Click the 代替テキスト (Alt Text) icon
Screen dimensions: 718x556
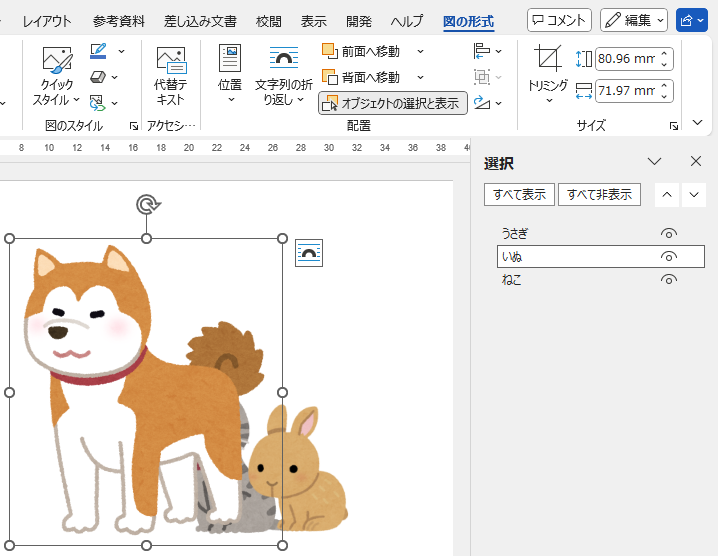point(171,60)
